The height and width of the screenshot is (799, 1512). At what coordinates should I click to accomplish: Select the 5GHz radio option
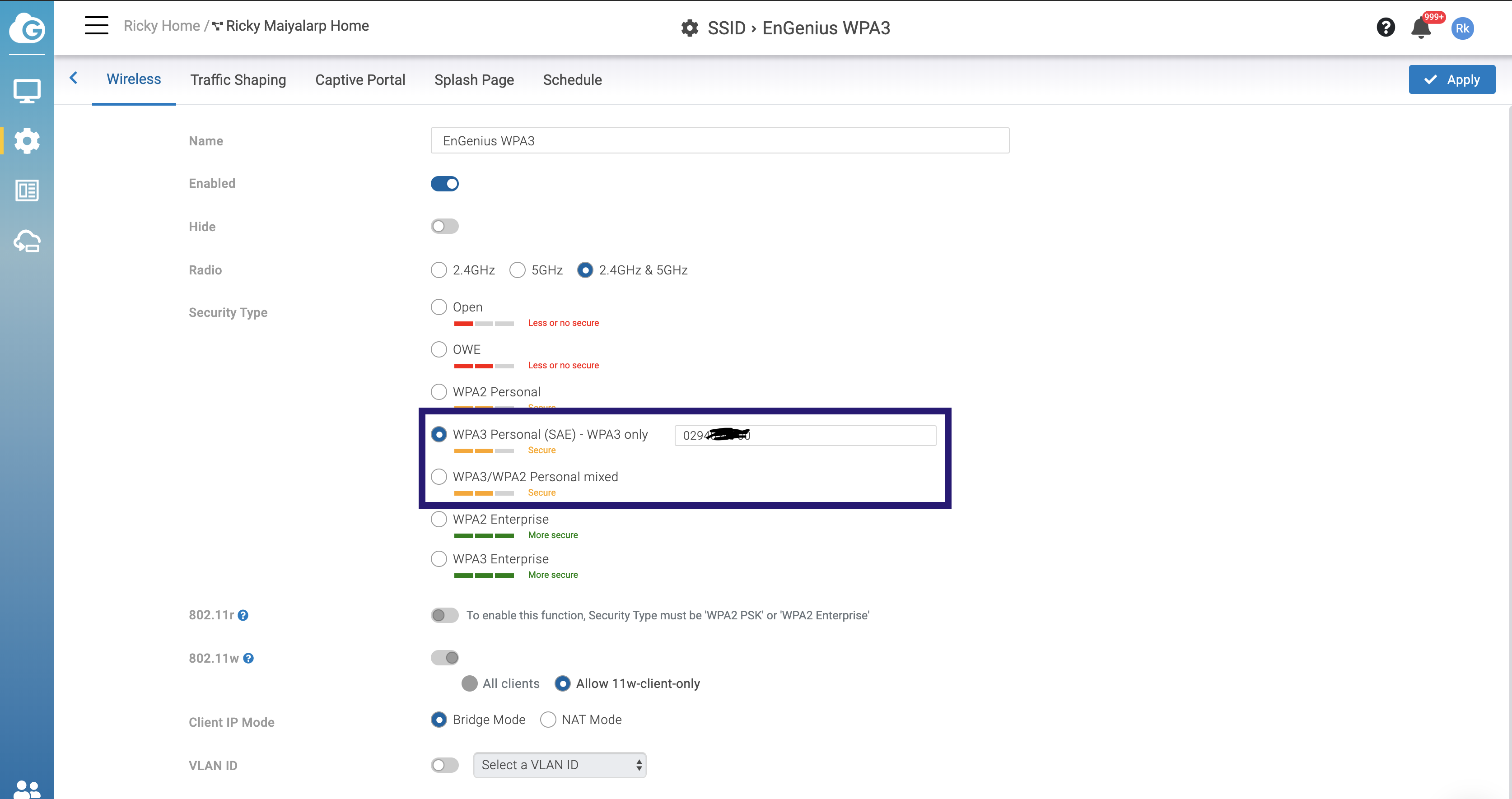point(517,270)
